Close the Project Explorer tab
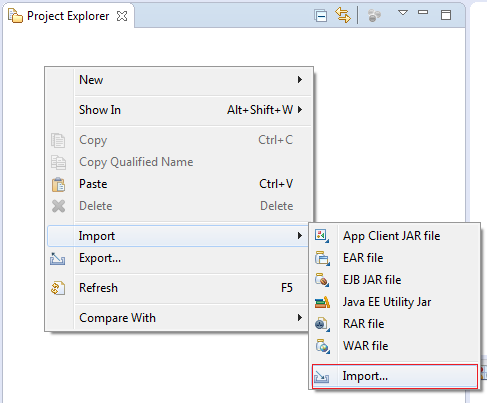This screenshot has width=487, height=403. pyautogui.click(x=122, y=16)
